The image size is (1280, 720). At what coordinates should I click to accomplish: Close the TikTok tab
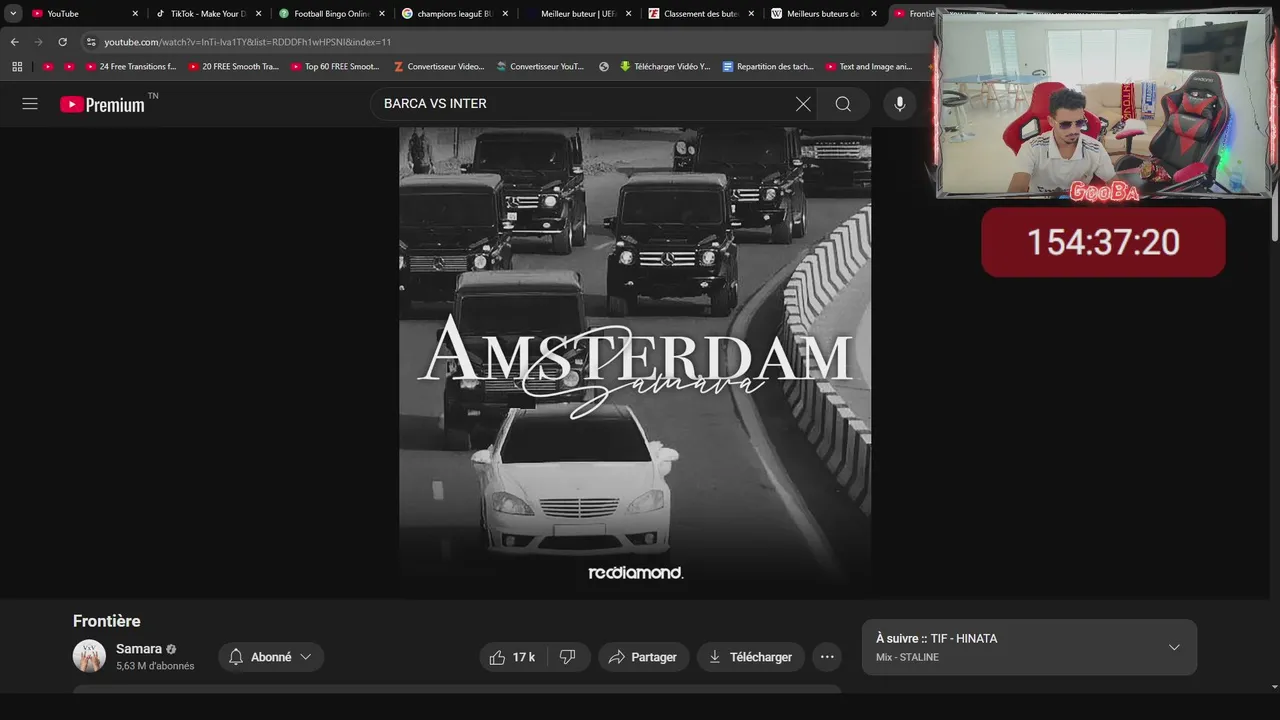[x=258, y=14]
